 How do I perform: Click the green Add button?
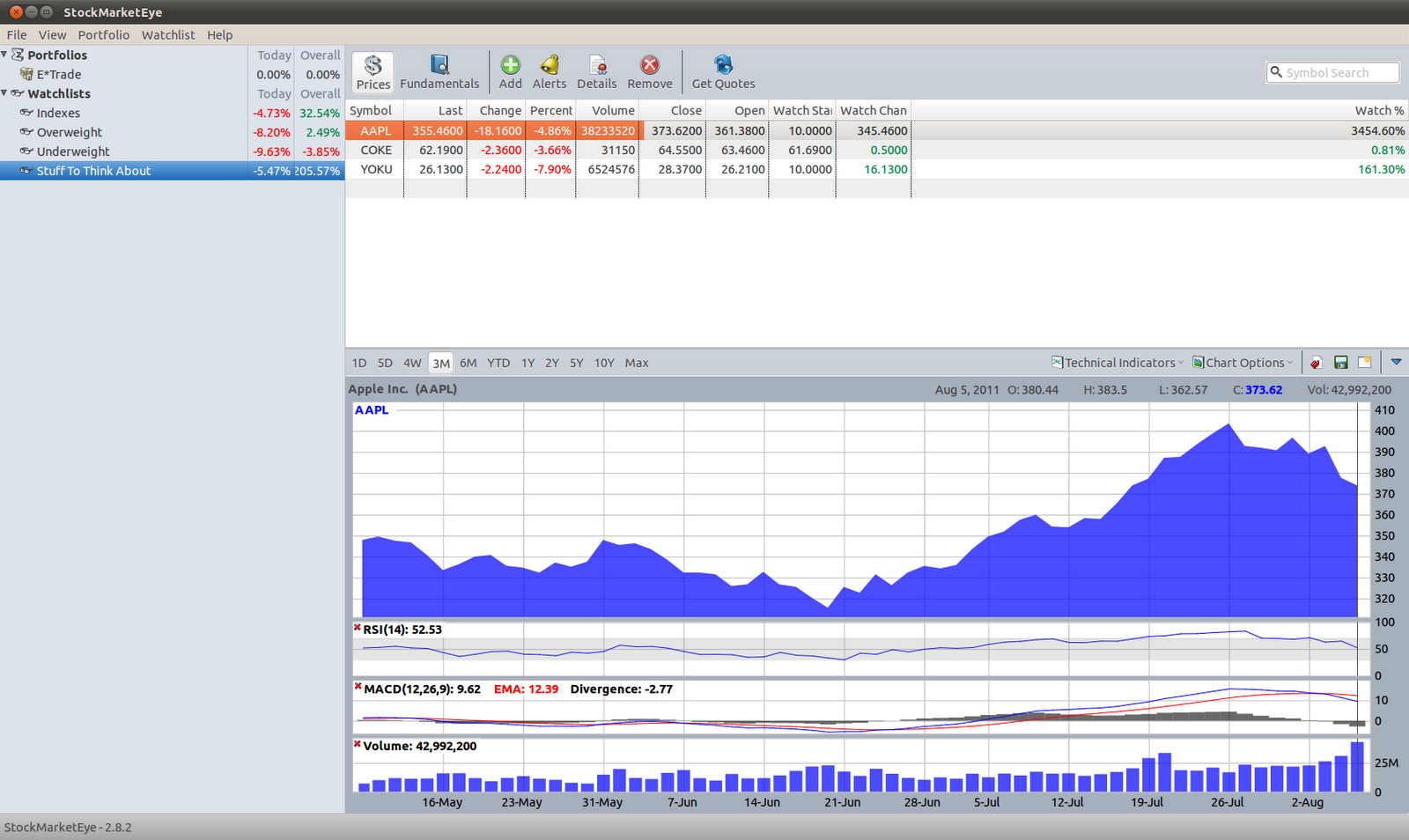tap(511, 71)
